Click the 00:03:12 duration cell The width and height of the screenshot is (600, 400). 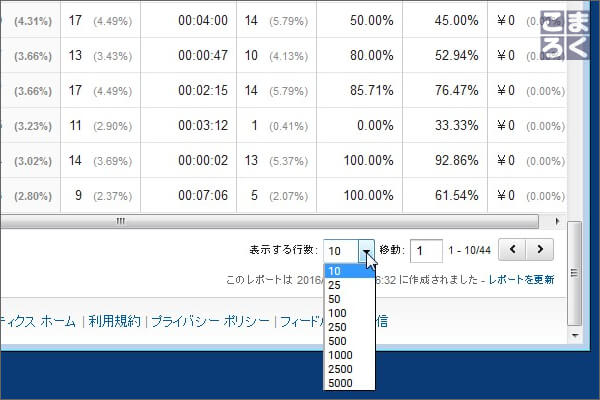point(203,126)
